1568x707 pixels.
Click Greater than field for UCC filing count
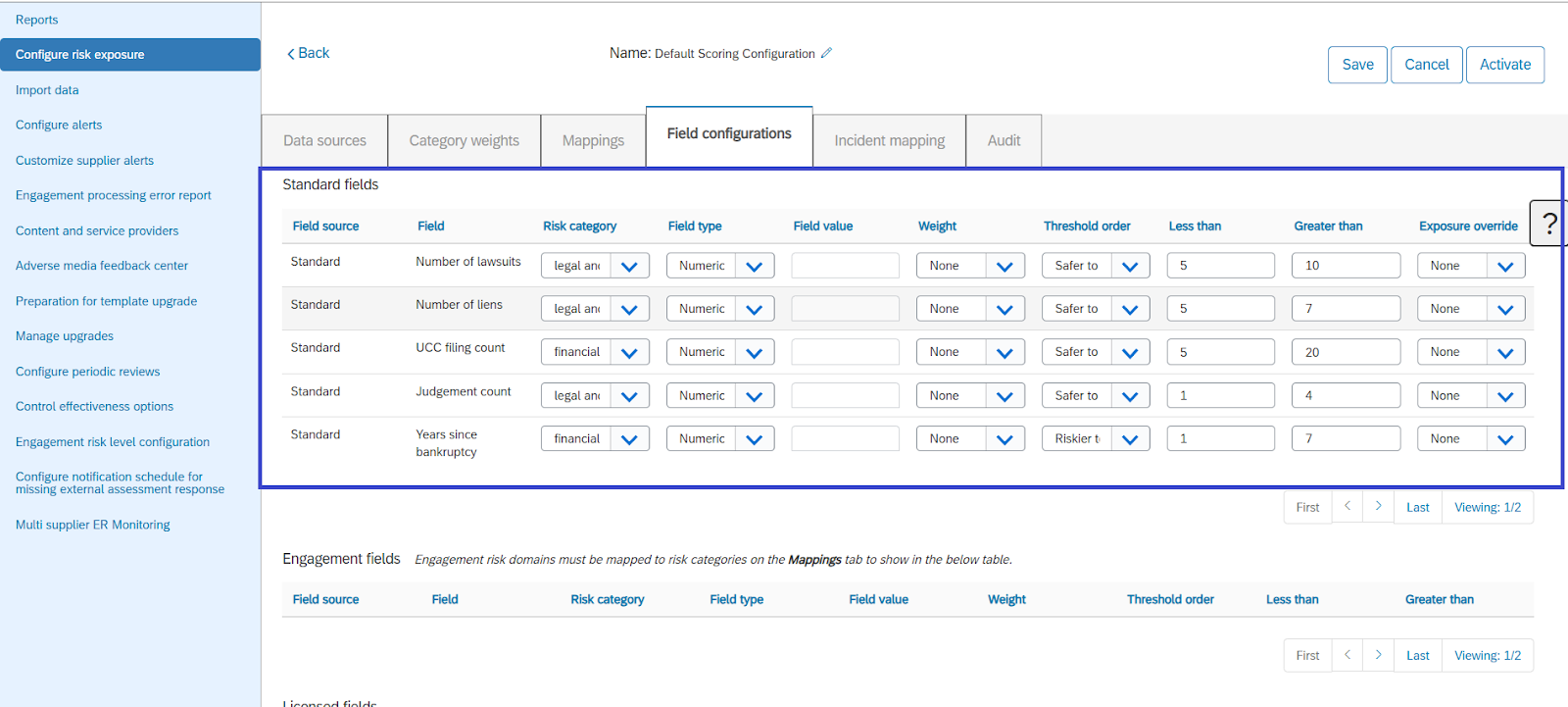tap(1346, 352)
